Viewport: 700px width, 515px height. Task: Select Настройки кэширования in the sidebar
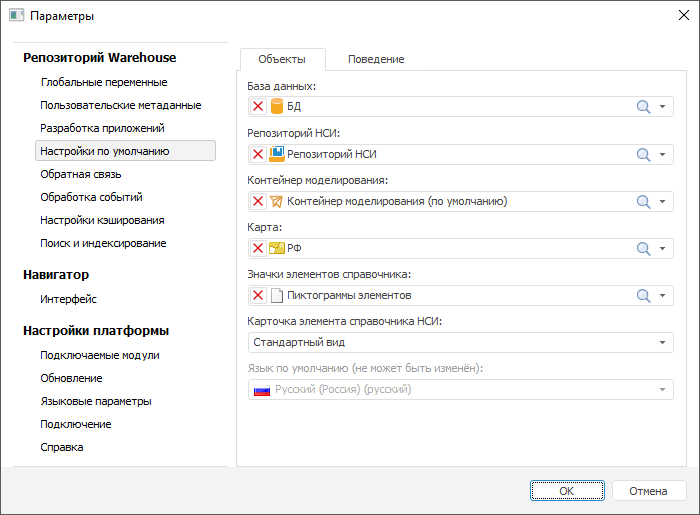pos(103,220)
